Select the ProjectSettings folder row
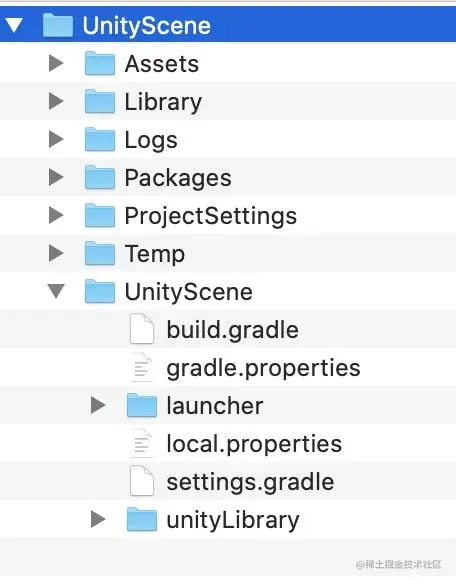 click(x=228, y=215)
